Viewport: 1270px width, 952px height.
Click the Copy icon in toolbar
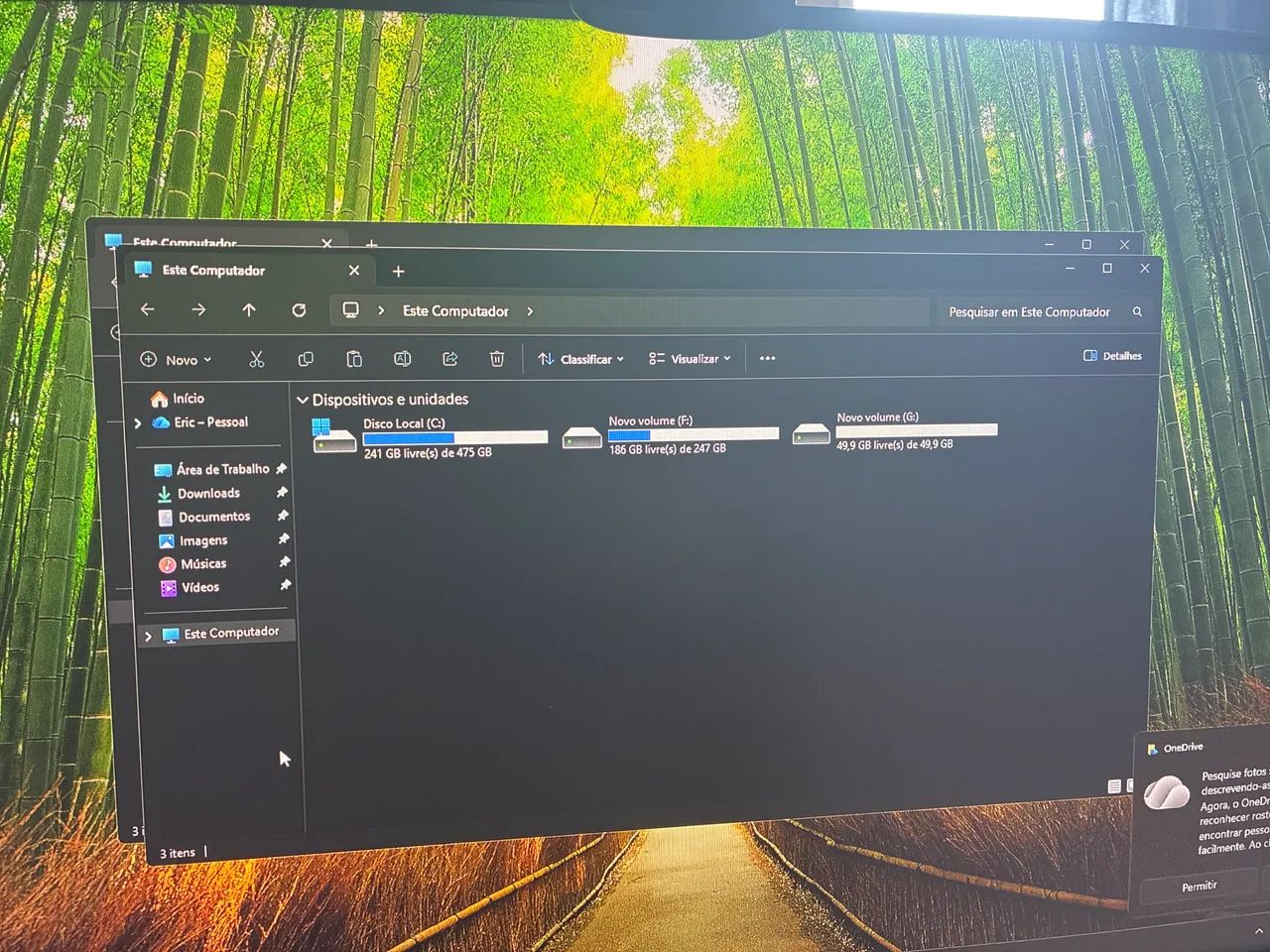click(x=306, y=359)
